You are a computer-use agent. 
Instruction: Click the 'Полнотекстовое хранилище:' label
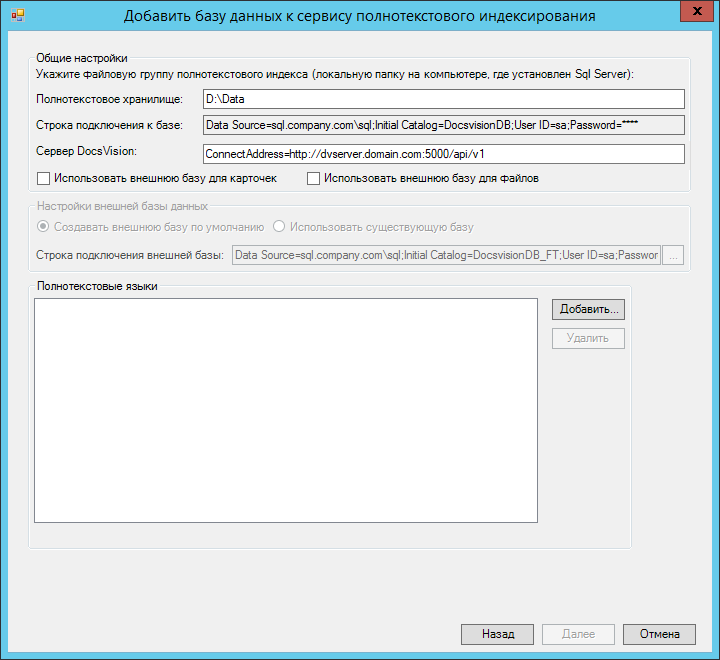pos(109,98)
